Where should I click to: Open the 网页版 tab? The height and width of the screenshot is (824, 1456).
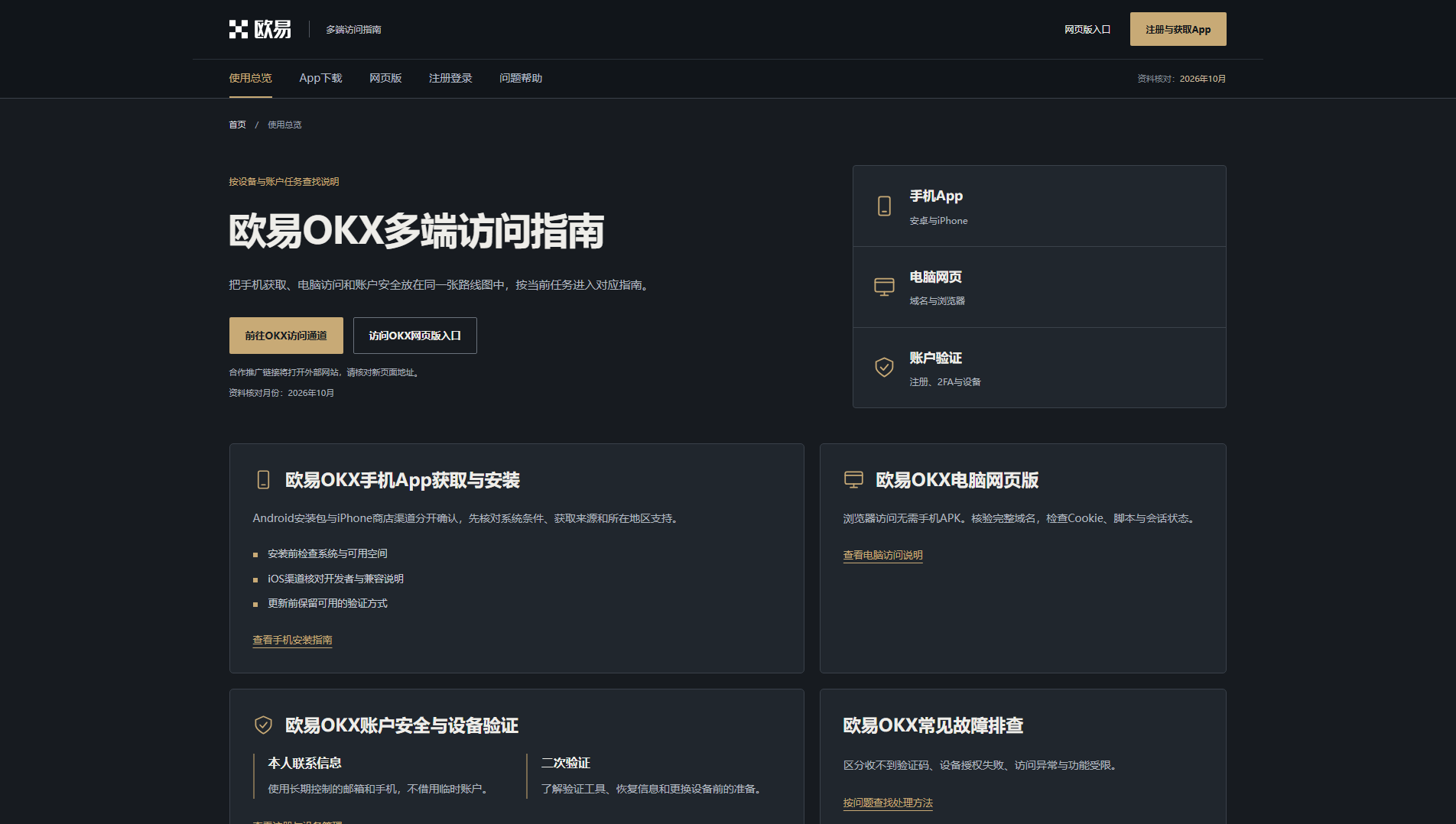(x=385, y=78)
